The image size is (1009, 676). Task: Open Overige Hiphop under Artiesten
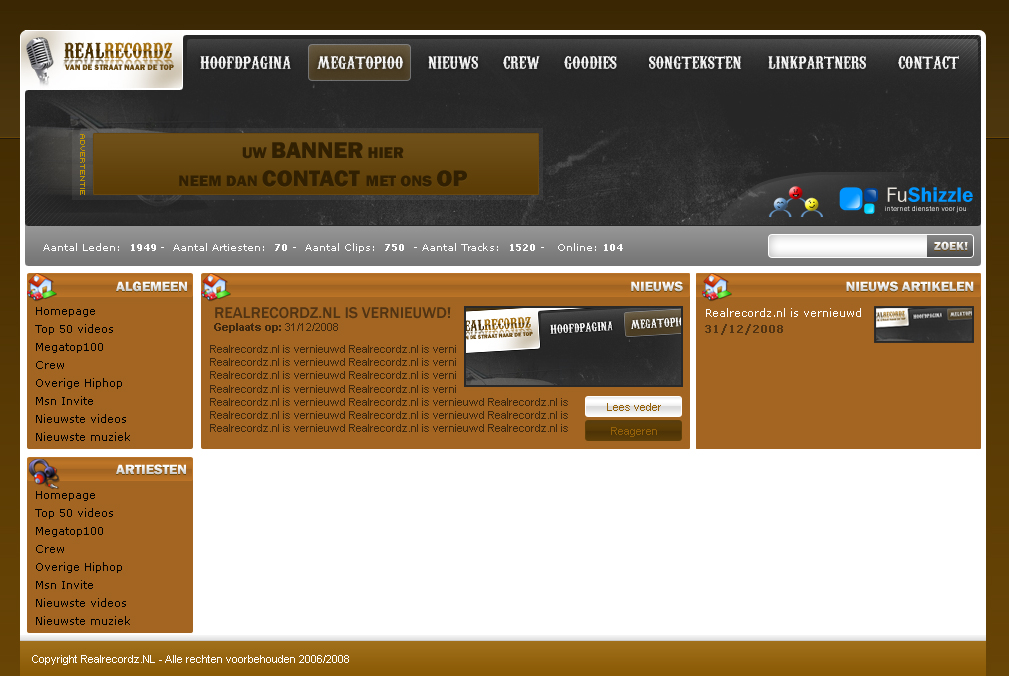[x=79, y=567]
